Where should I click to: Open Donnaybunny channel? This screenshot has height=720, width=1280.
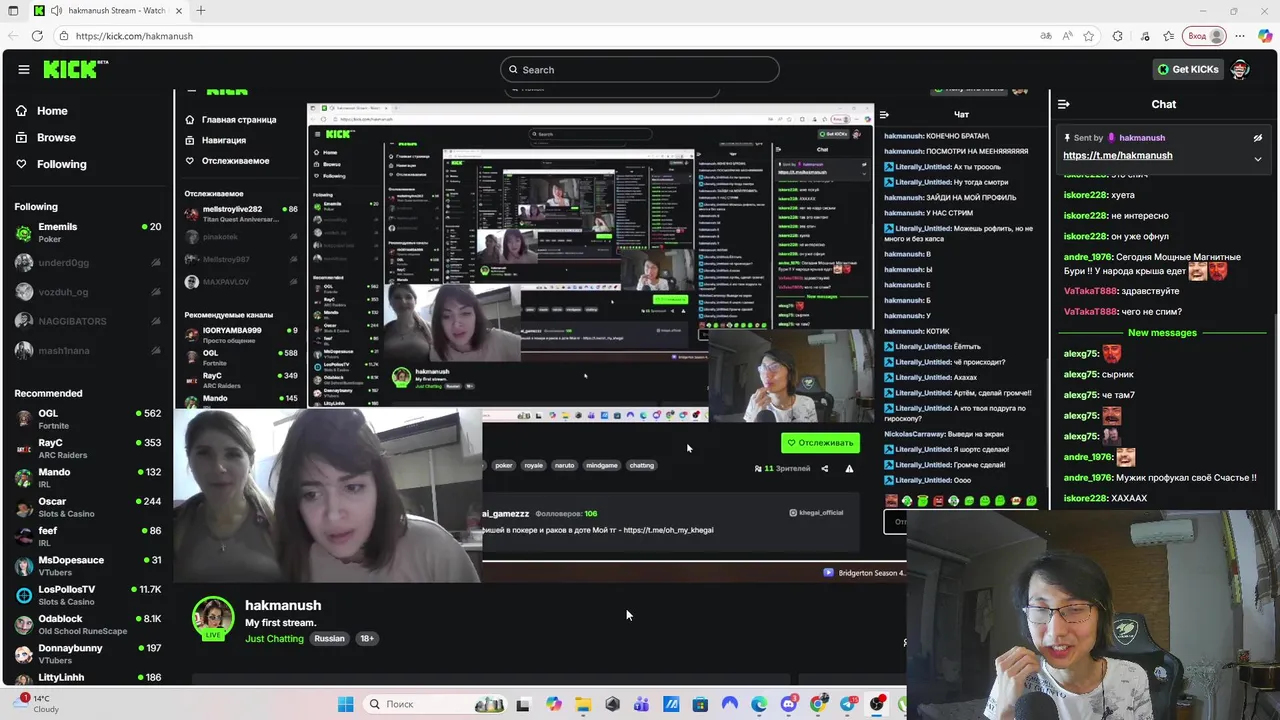(x=88, y=653)
